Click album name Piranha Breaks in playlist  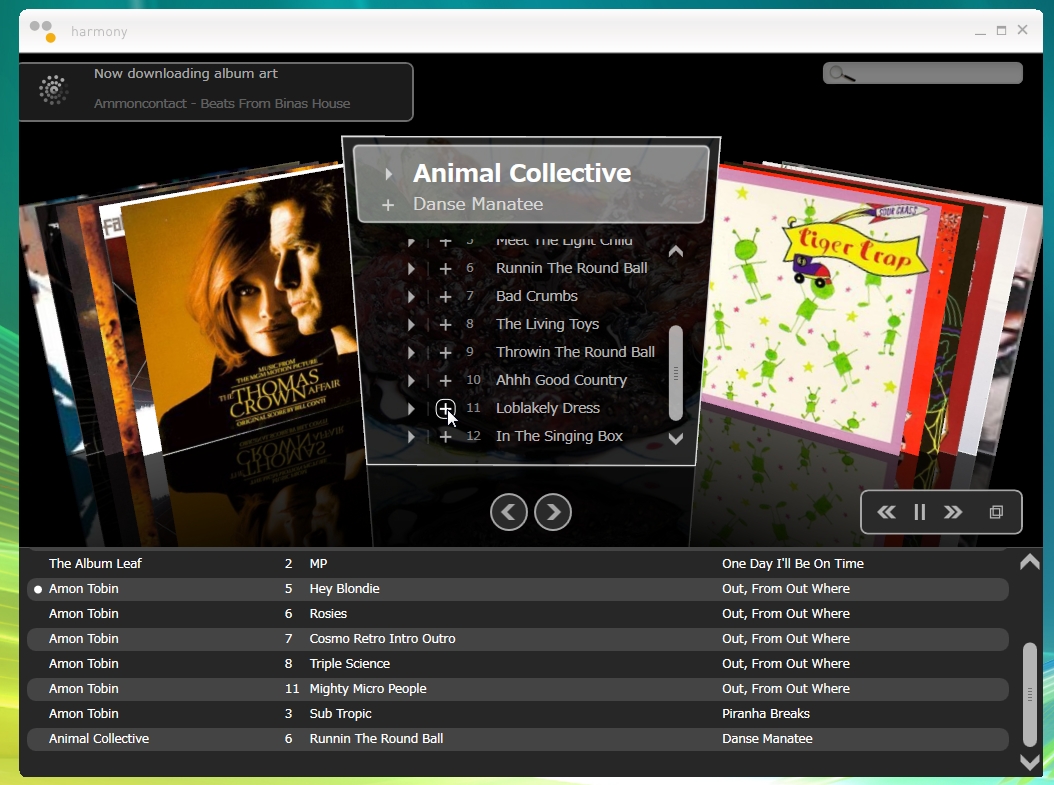[x=766, y=714]
